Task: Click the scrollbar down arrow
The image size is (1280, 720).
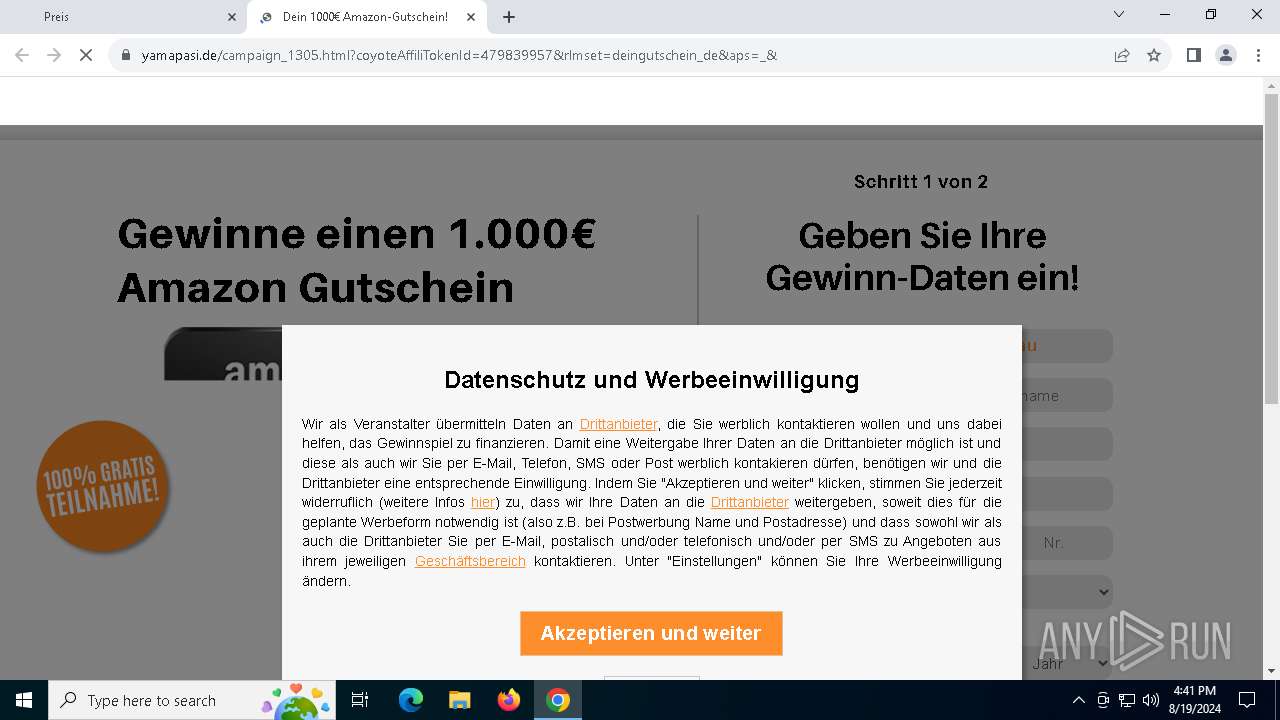Action: pyautogui.click(x=1271, y=671)
